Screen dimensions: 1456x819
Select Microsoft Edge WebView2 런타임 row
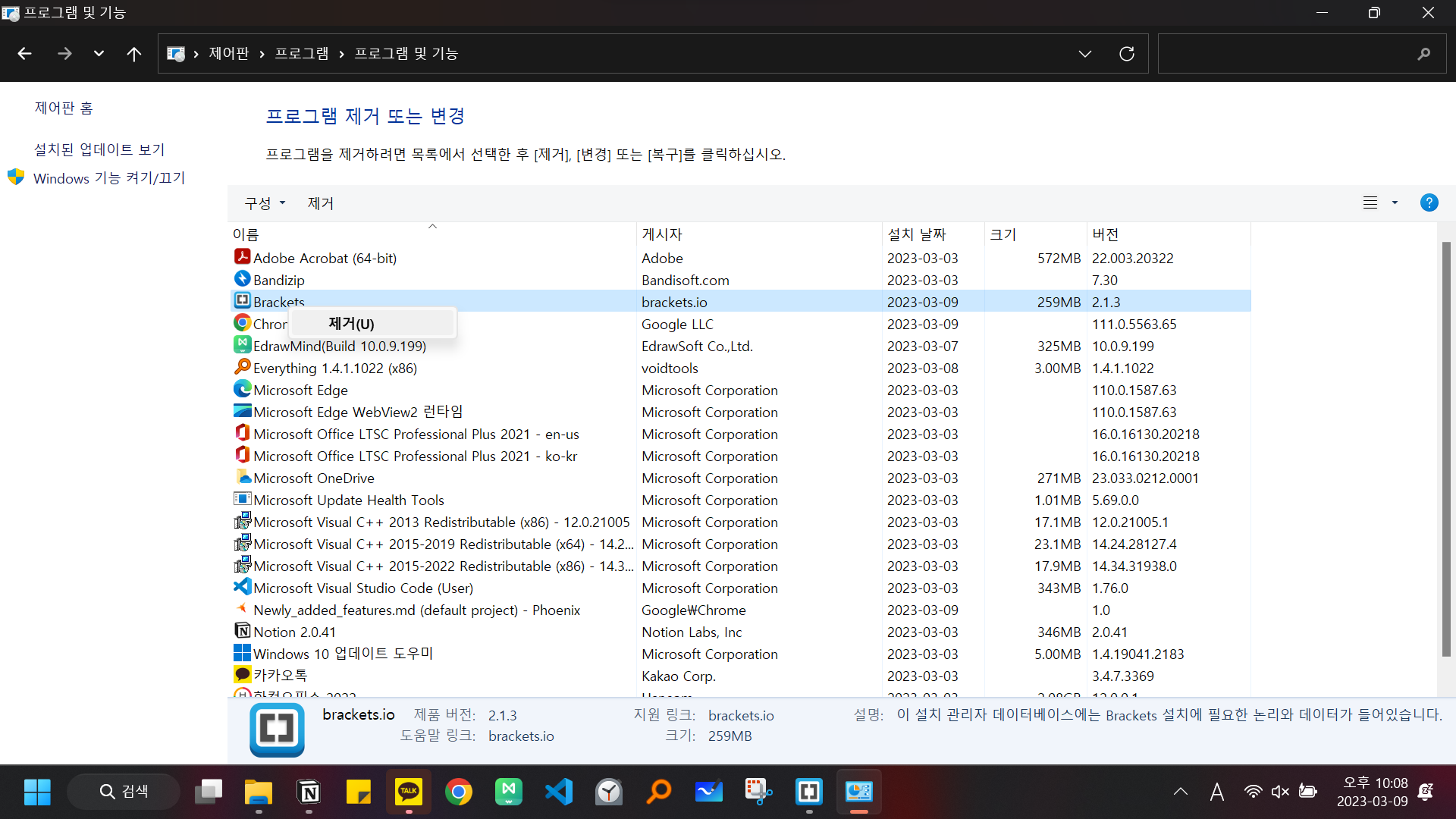tap(740, 412)
